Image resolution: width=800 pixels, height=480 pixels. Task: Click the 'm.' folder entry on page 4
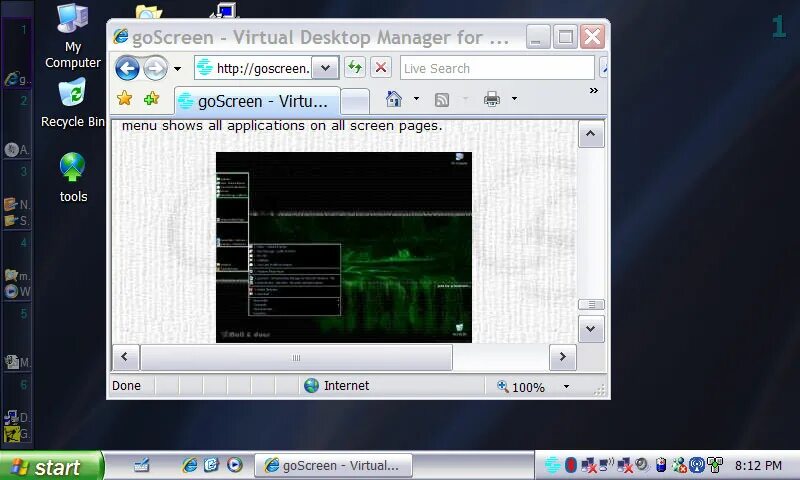17,276
